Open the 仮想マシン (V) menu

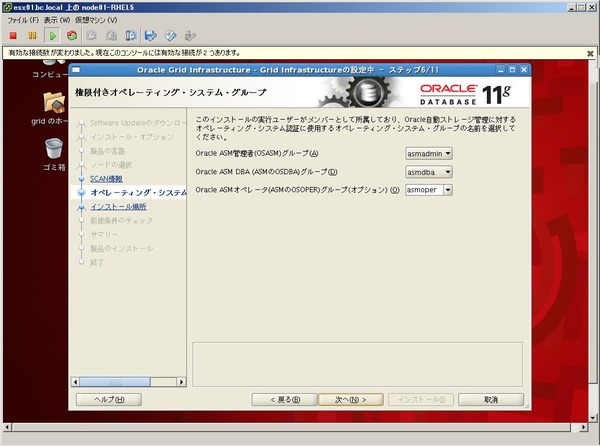96,20
